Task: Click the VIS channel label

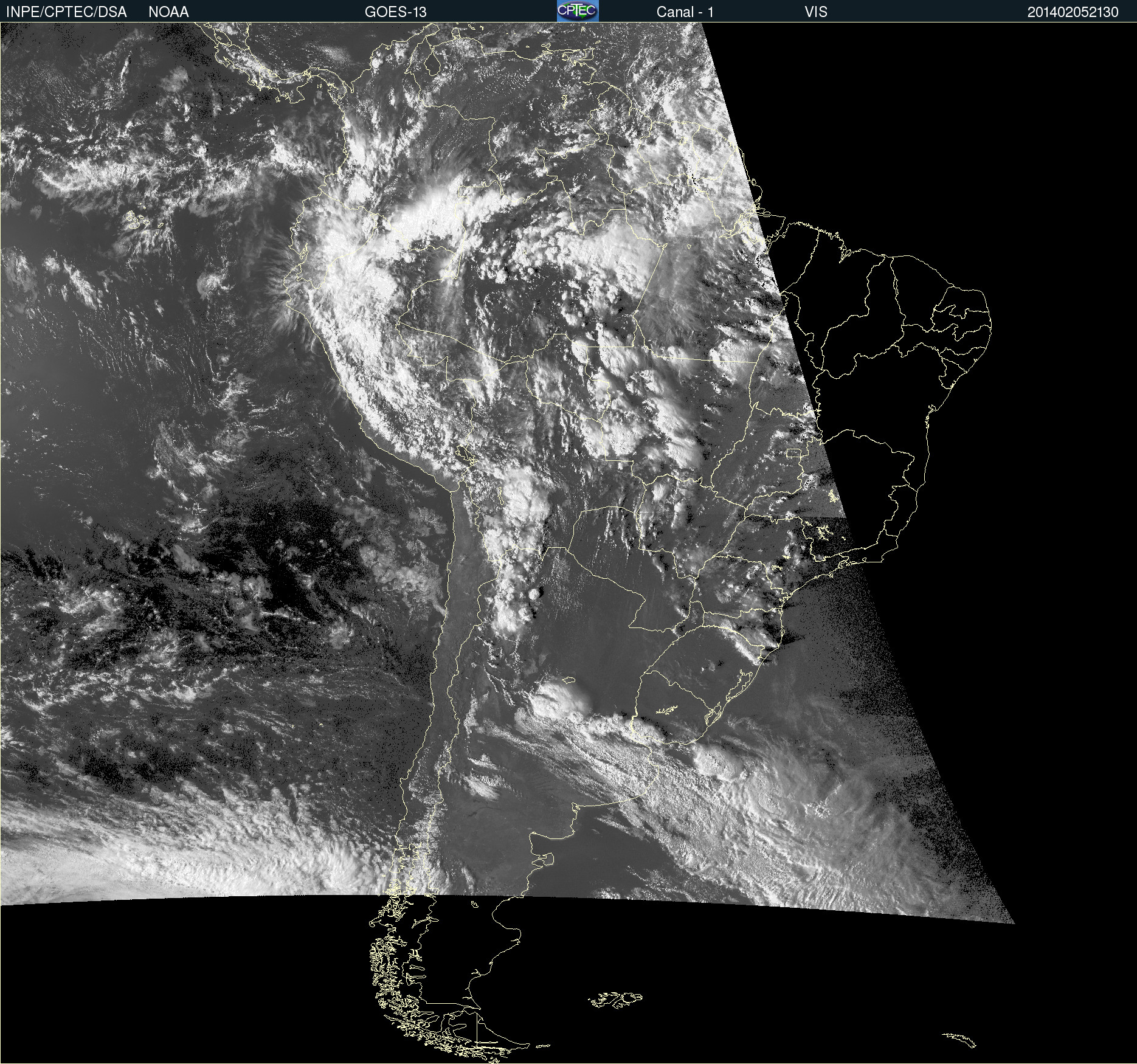Action: [816, 12]
